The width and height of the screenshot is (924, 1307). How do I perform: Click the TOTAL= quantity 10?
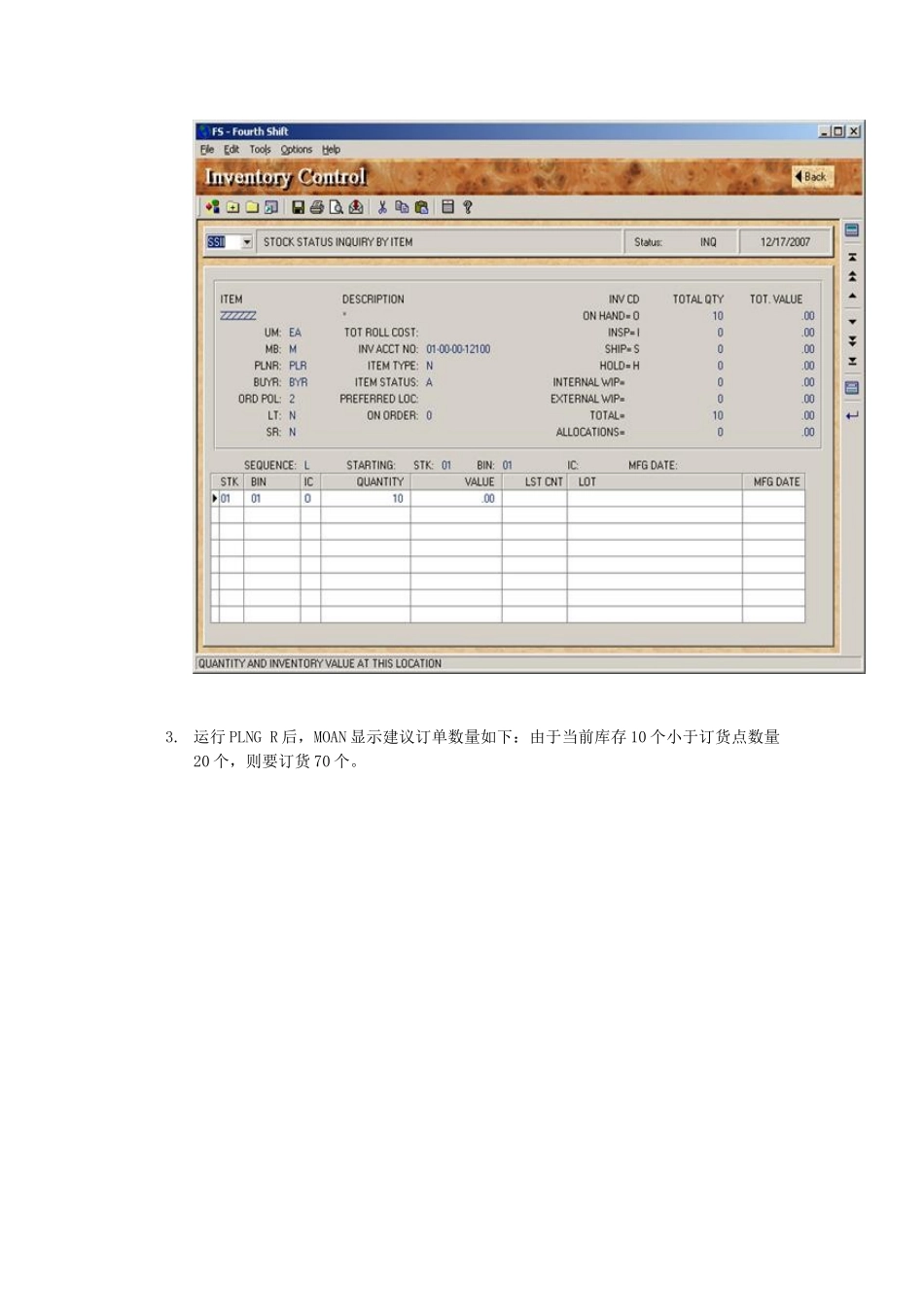[718, 415]
